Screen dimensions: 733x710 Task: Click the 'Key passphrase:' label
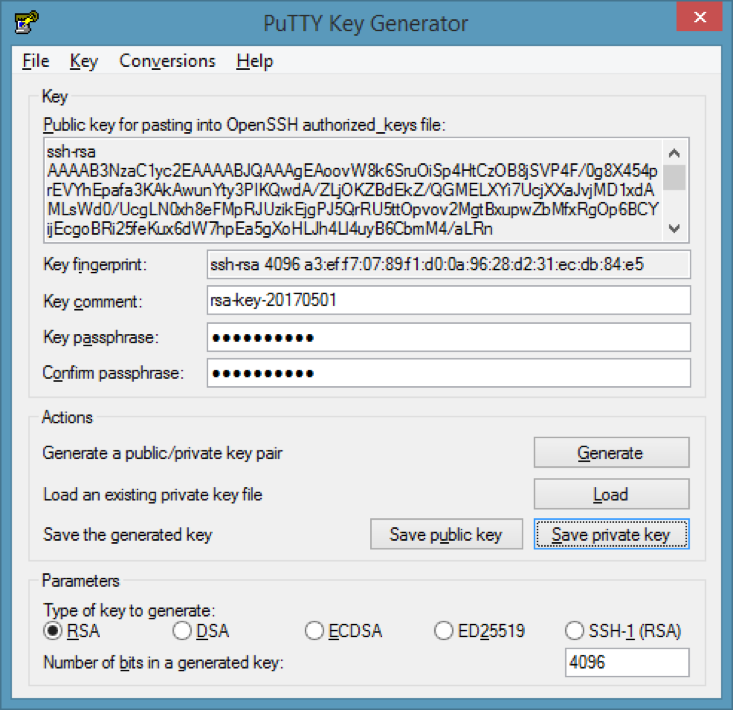(x=101, y=337)
